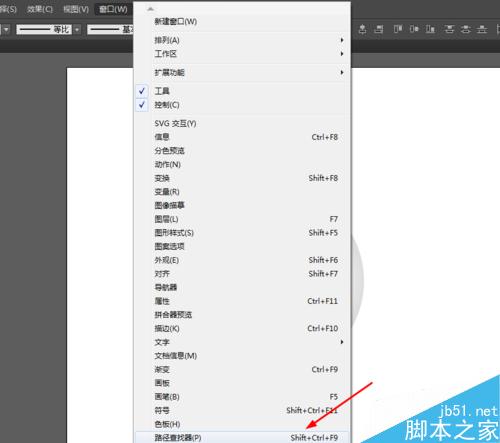Image resolution: width=500 pixels, height=443 pixels.
Task: Choose 新建窗口(W) from the menu
Action: [242, 21]
